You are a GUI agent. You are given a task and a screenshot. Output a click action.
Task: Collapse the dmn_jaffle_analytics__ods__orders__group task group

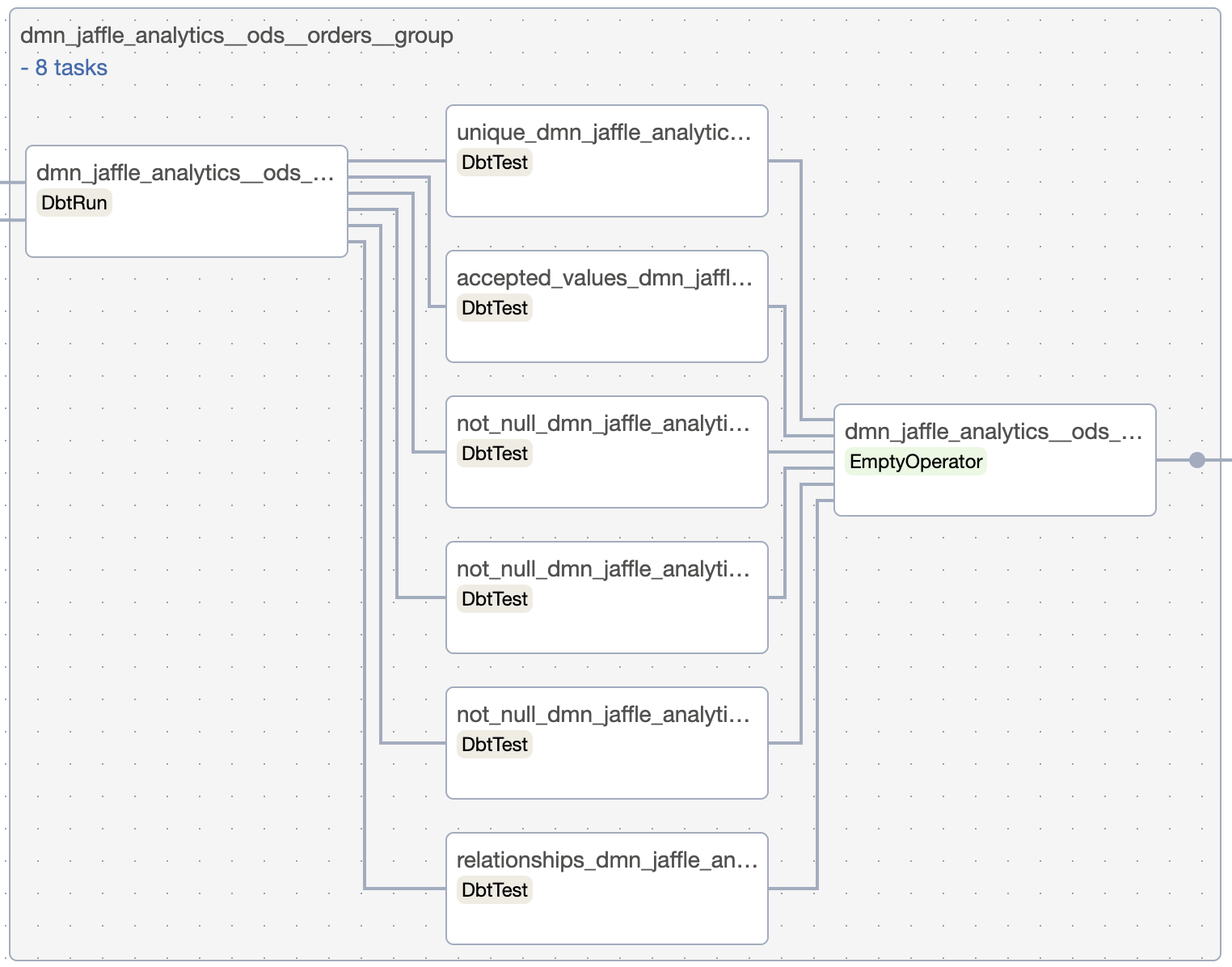(x=236, y=36)
